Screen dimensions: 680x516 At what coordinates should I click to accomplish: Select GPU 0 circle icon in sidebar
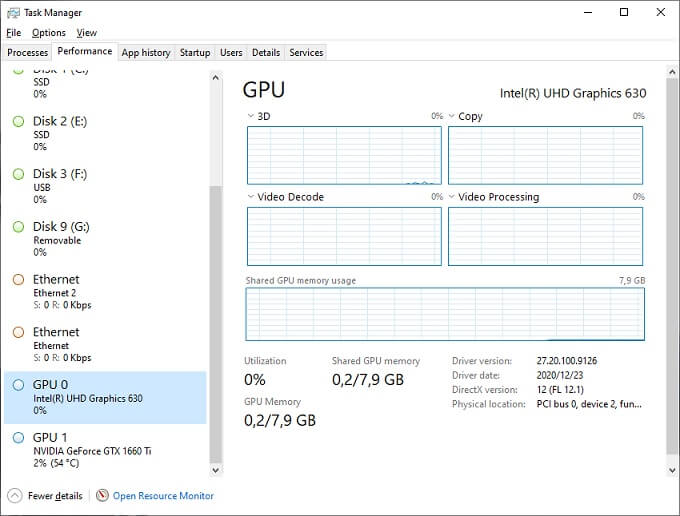pos(18,385)
